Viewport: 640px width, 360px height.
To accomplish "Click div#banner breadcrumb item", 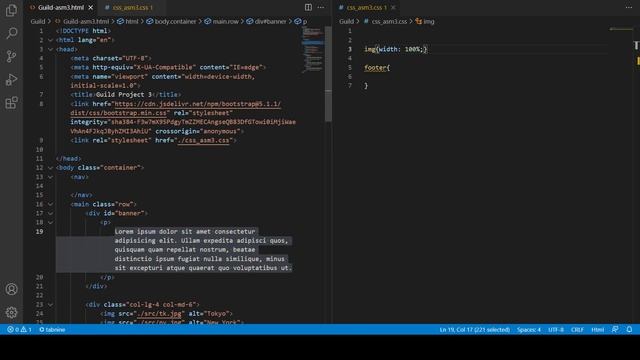I will pos(266,21).
